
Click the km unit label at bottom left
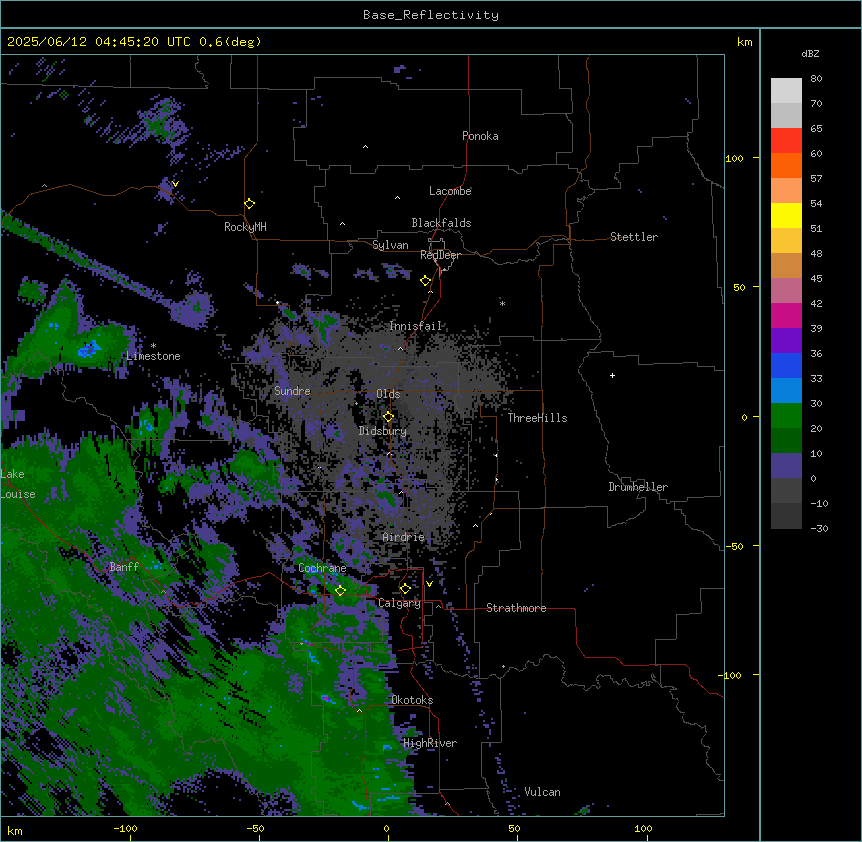click(x=15, y=830)
